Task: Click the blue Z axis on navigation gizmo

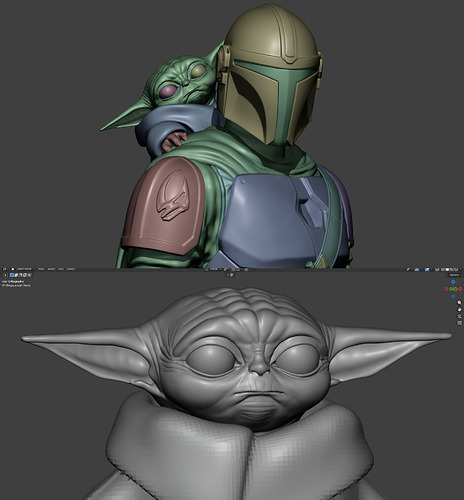Action: tap(453, 282)
